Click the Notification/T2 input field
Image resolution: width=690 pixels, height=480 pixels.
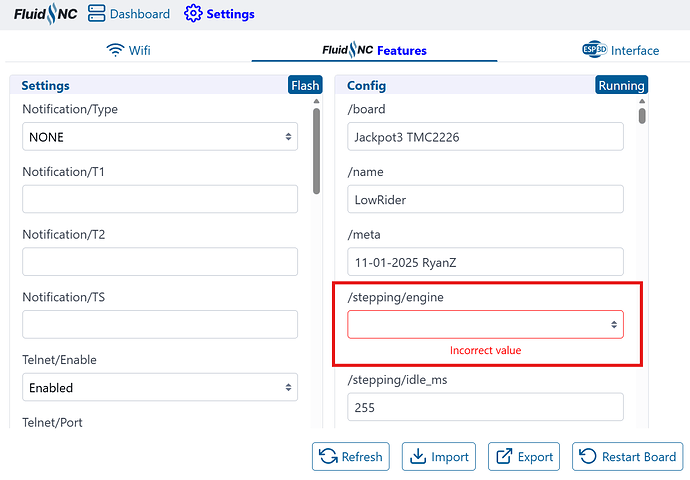160,262
